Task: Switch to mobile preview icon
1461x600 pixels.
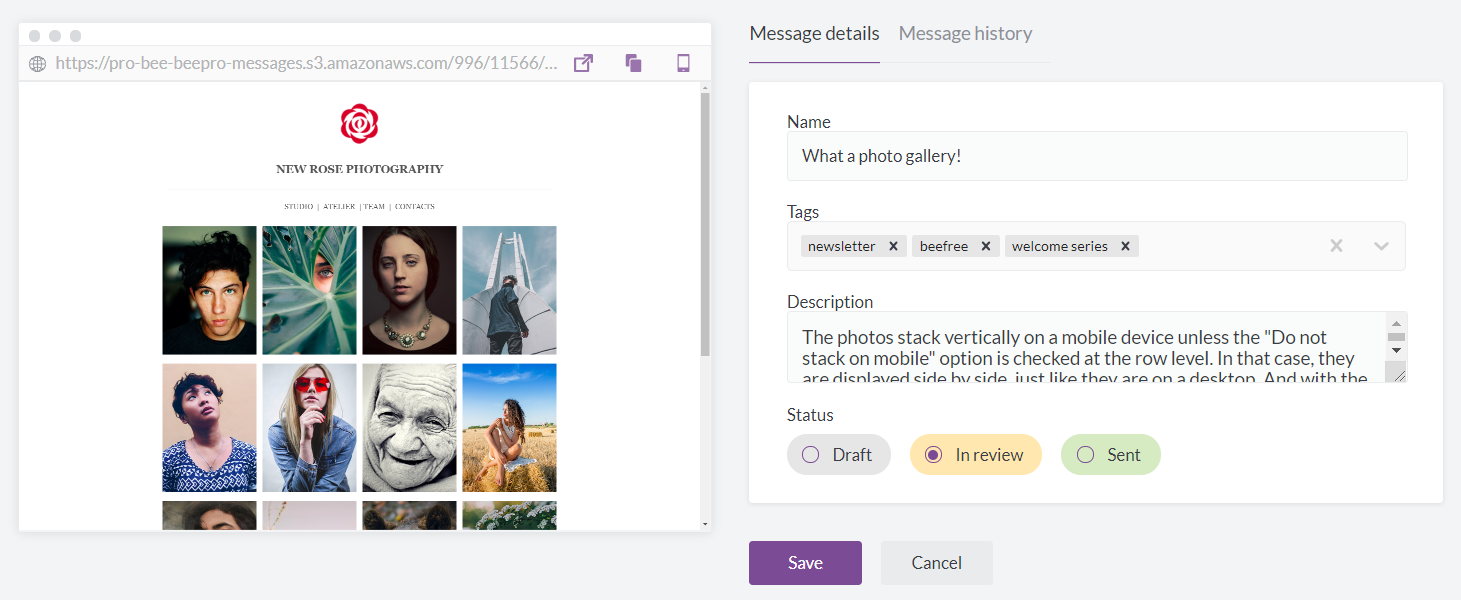Action: tap(684, 63)
